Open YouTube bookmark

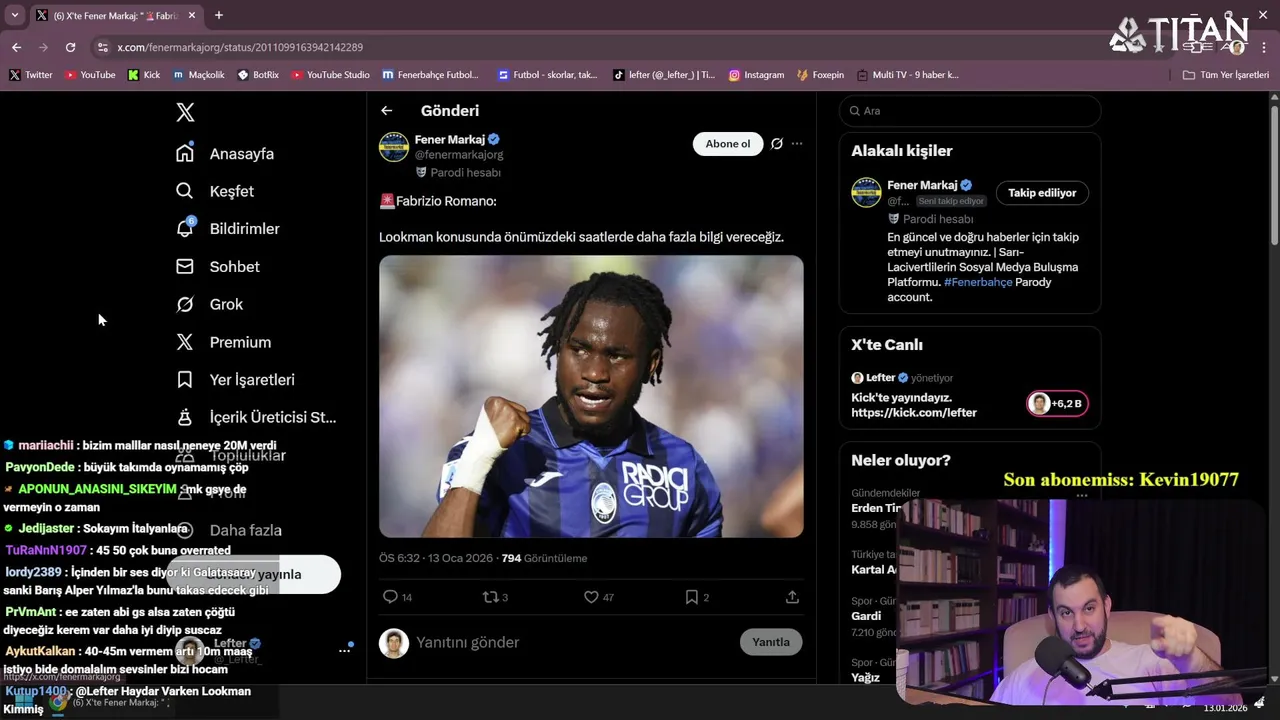click(90, 75)
